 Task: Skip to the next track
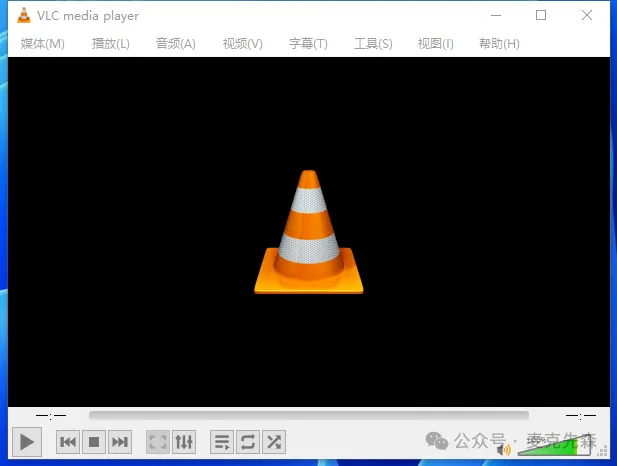click(x=120, y=442)
